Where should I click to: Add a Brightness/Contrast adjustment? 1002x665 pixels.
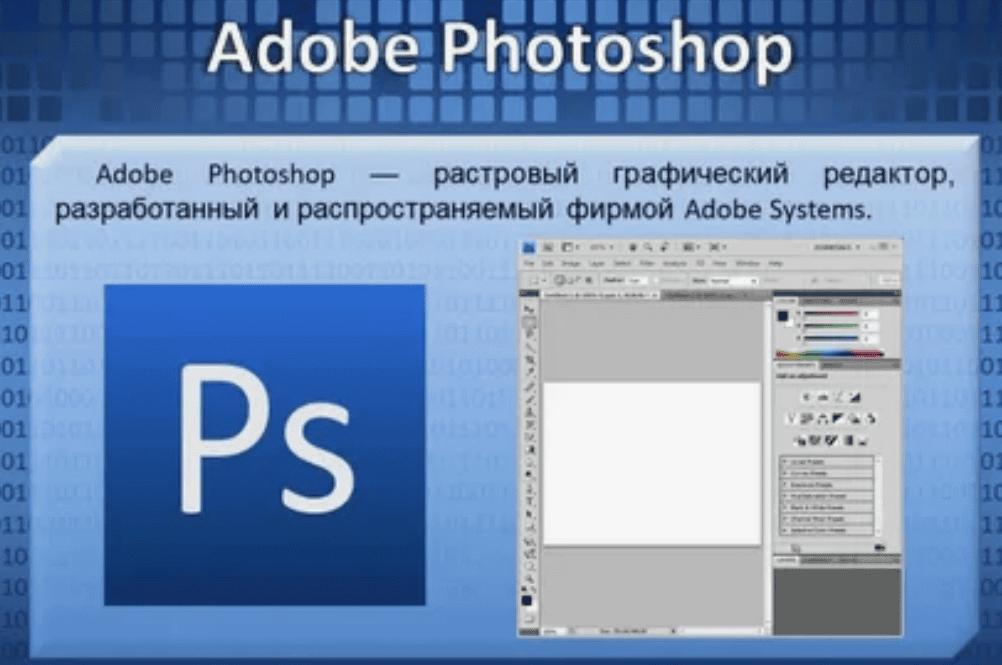tap(806, 397)
